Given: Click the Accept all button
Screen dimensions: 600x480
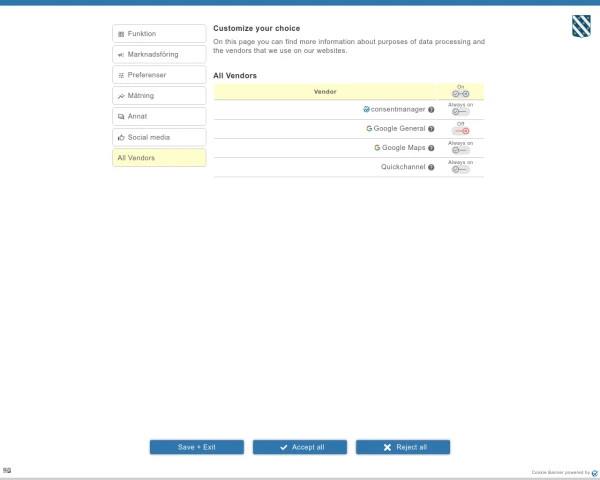Looking at the screenshot, I should click(x=300, y=447).
